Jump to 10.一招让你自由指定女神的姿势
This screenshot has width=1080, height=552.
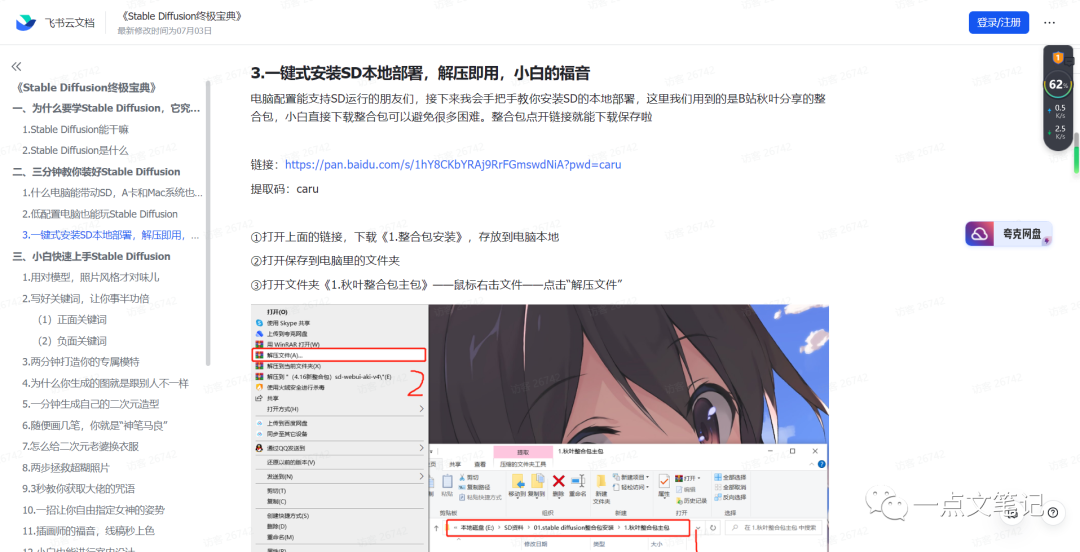pos(93,510)
